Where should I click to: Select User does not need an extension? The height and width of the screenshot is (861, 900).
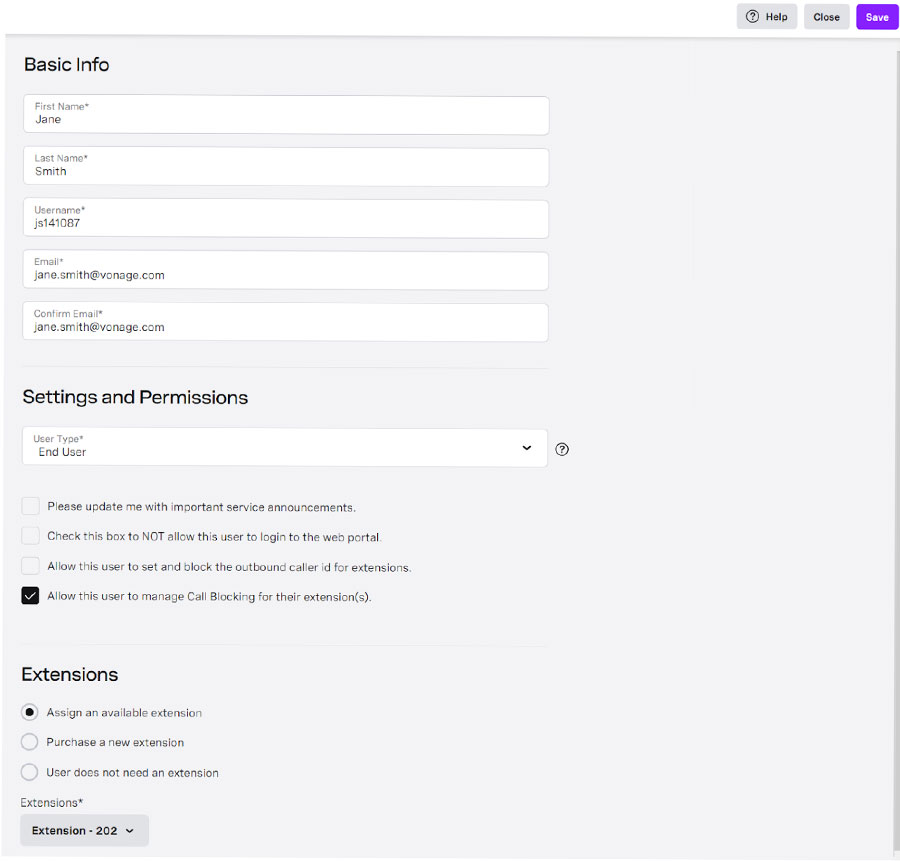(x=29, y=772)
